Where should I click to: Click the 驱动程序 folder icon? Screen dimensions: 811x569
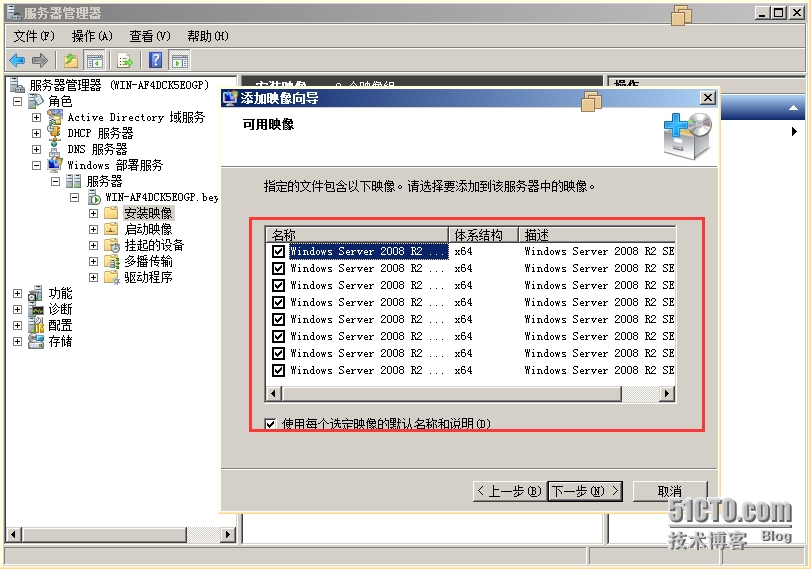[112, 277]
